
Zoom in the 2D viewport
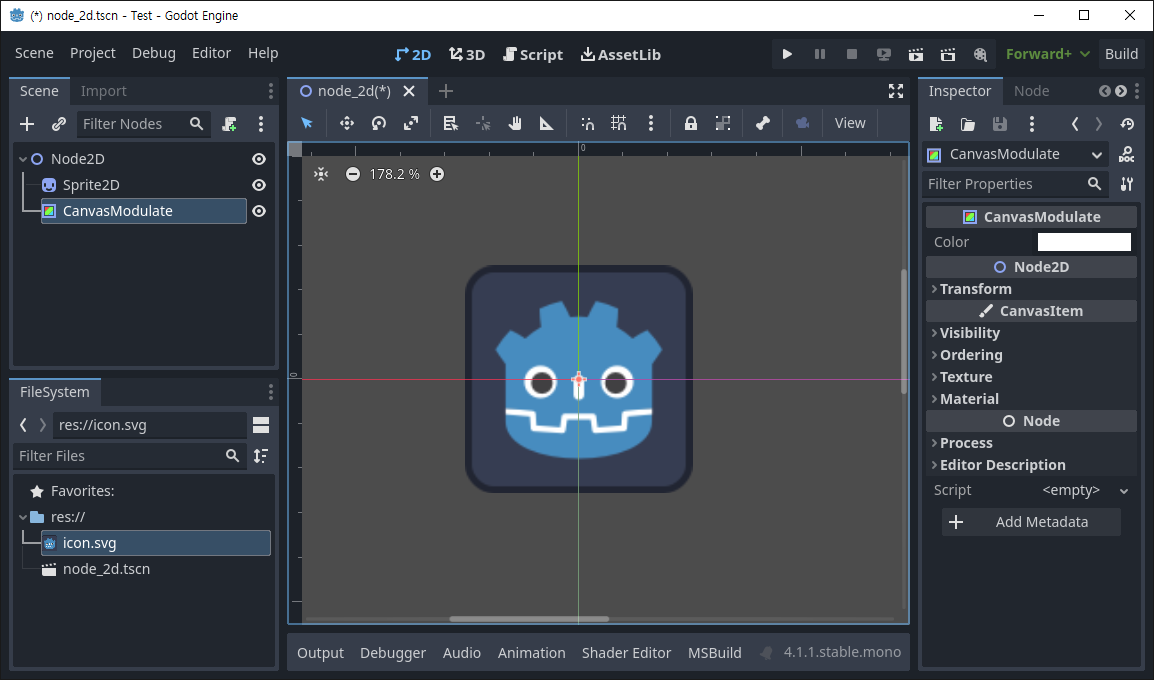437,174
